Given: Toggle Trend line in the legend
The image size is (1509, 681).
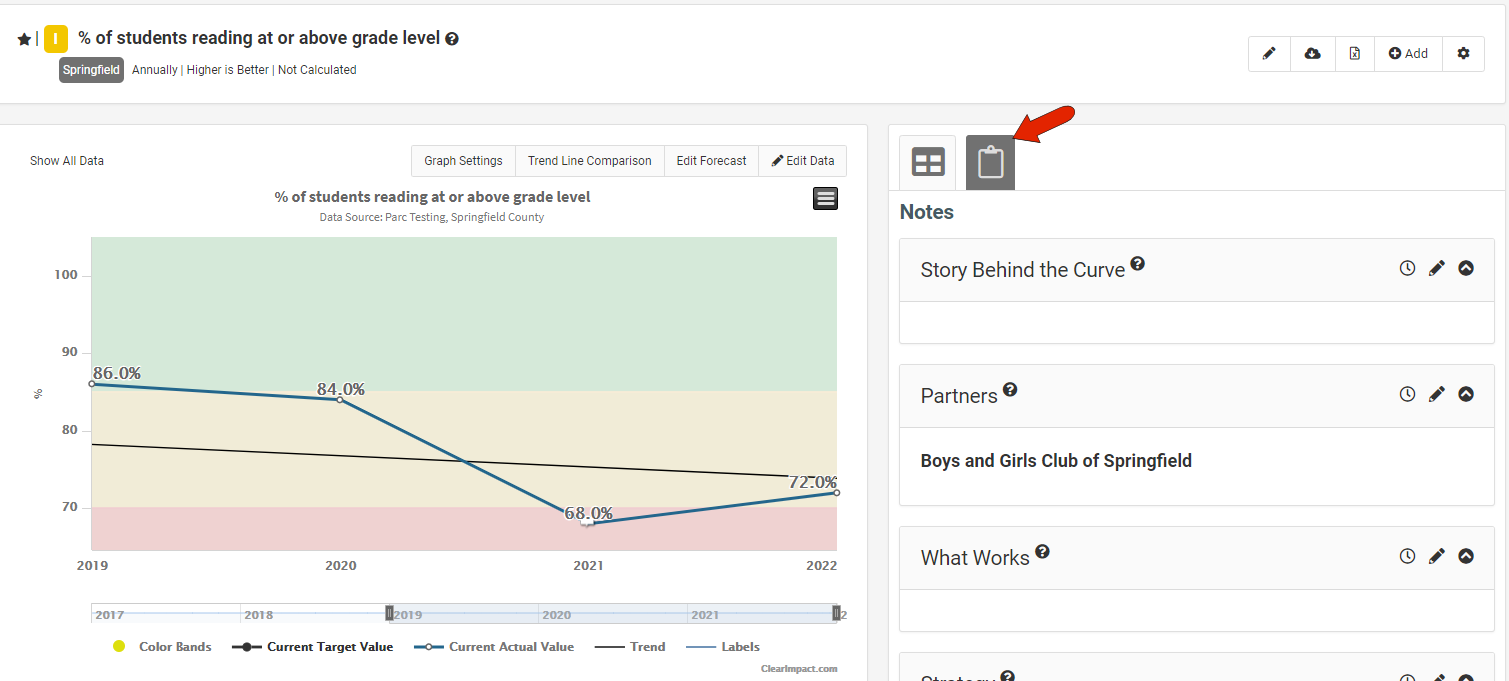Looking at the screenshot, I should (630, 647).
